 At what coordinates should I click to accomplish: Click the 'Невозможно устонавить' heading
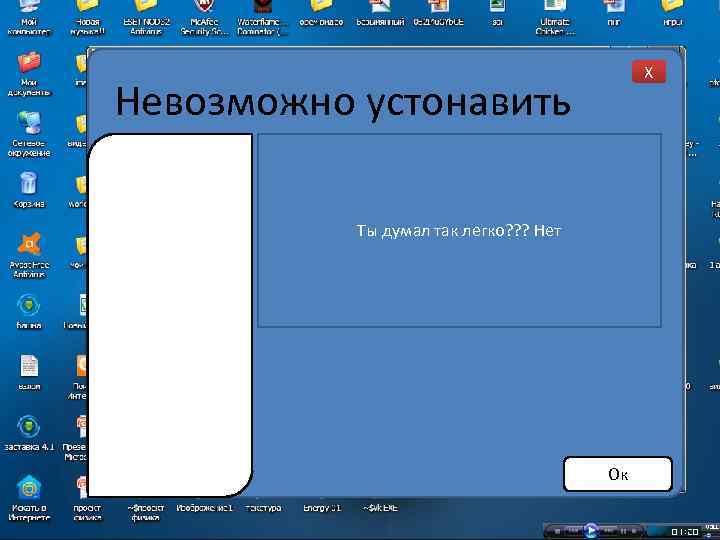click(343, 101)
